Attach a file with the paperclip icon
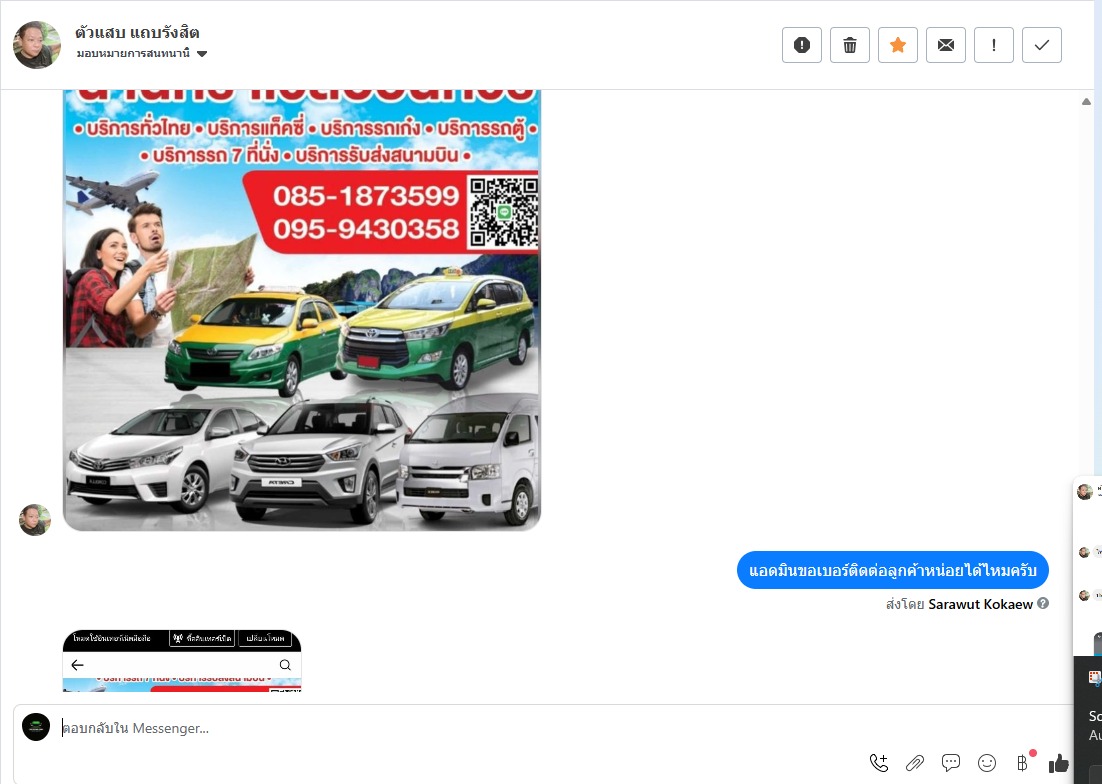1102x784 pixels. 915,763
